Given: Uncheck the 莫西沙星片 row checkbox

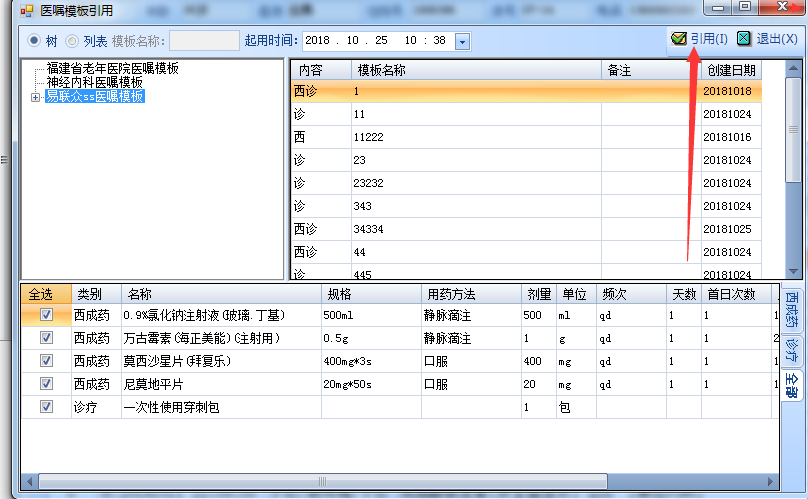Looking at the screenshot, I should 46,360.
